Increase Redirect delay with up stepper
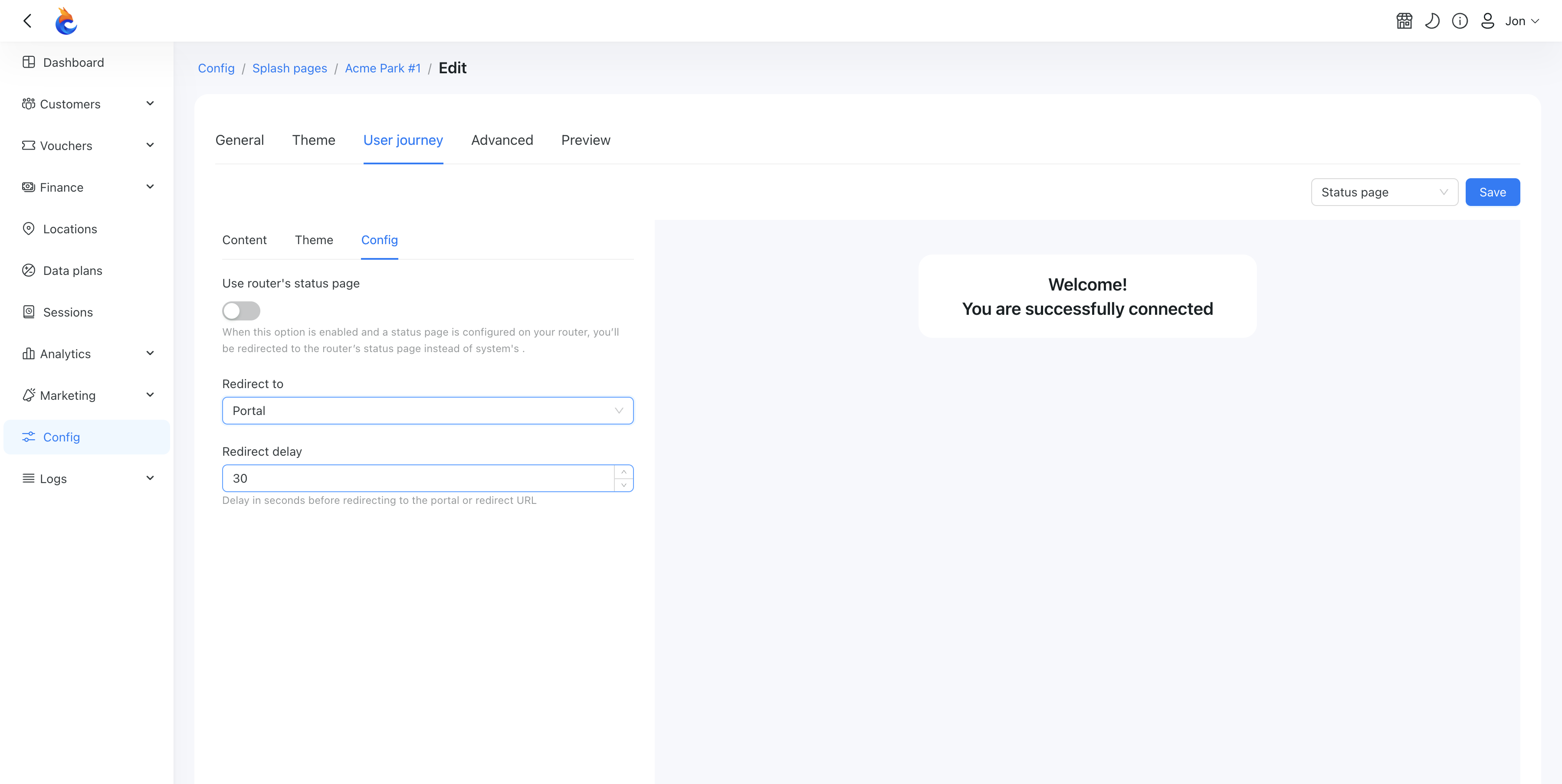 [x=623, y=472]
